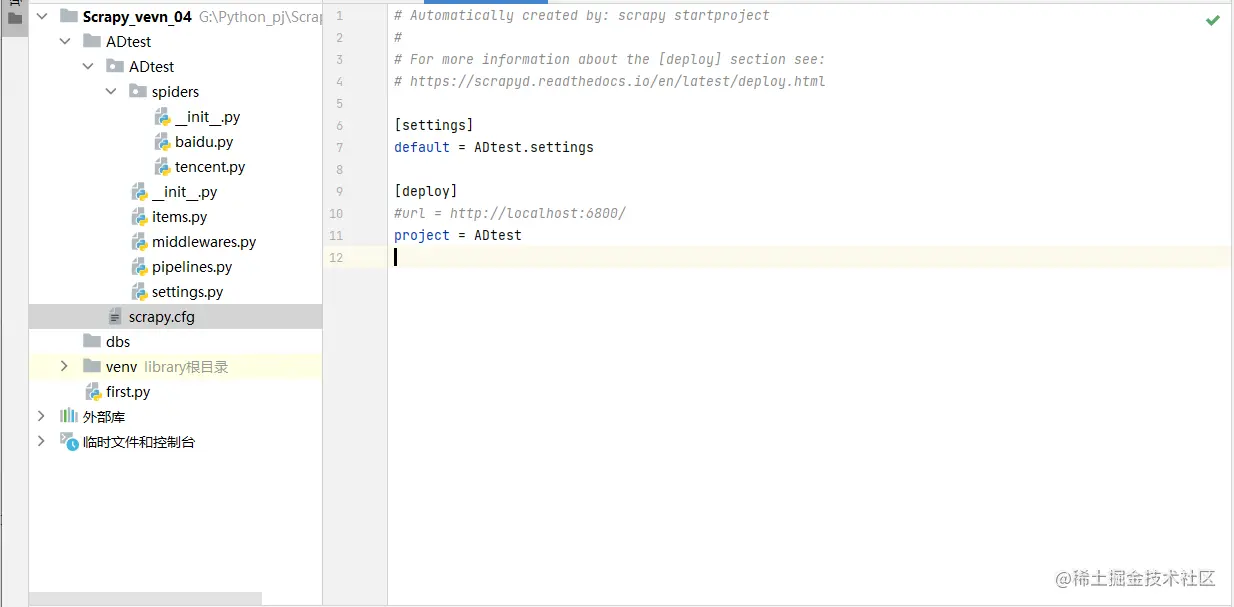Select settings.py in the project tree

point(188,291)
